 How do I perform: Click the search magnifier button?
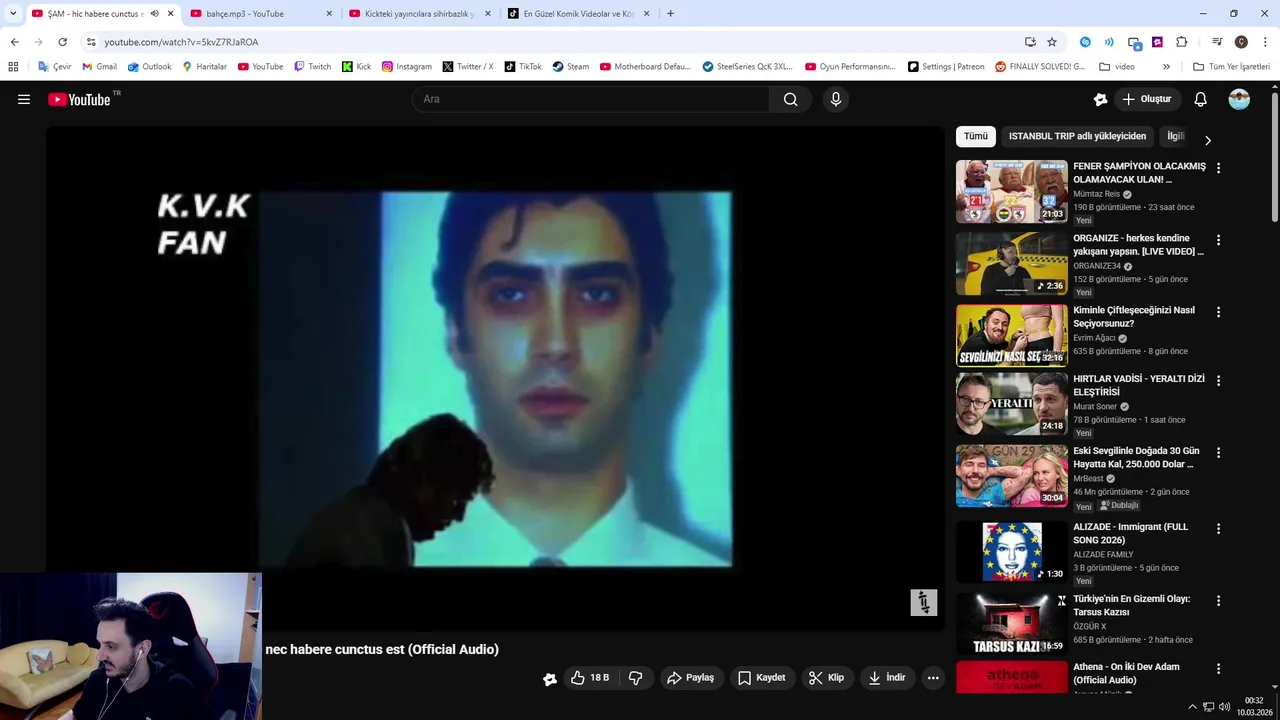[791, 99]
